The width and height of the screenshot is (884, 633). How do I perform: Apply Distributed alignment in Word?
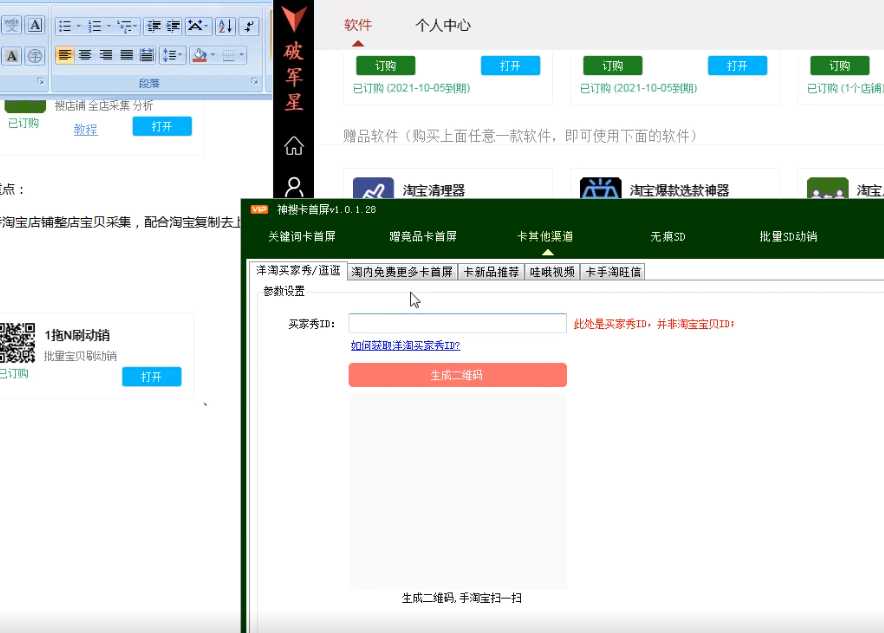click(x=147, y=55)
